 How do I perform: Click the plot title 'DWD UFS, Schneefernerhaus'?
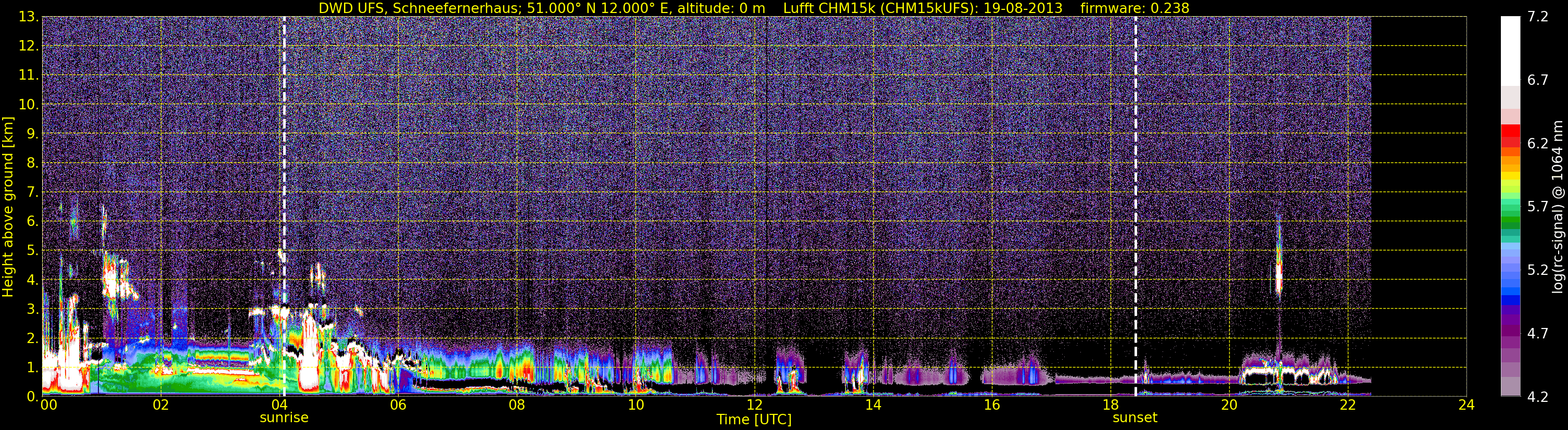coord(419,8)
